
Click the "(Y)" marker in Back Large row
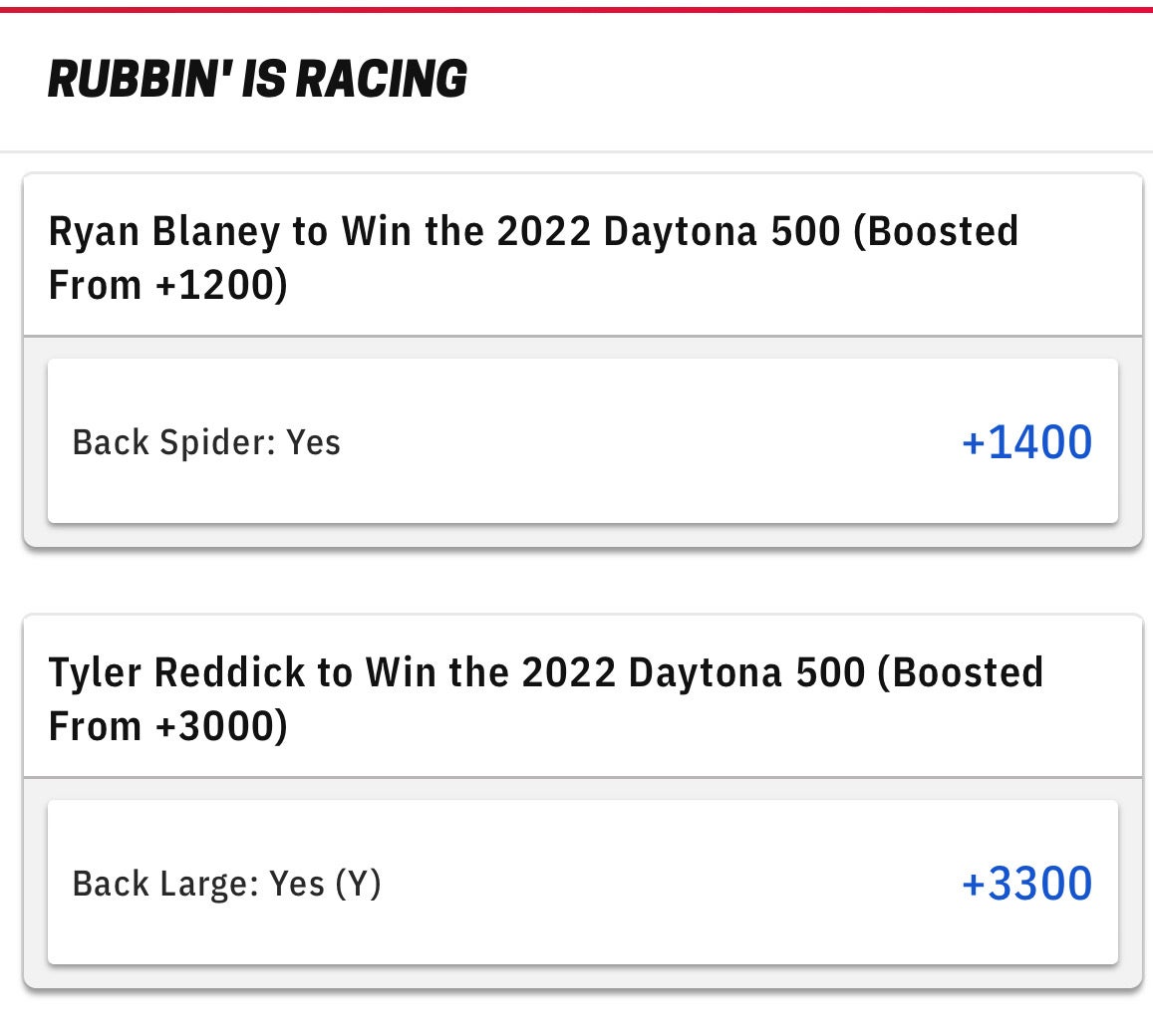(x=359, y=884)
